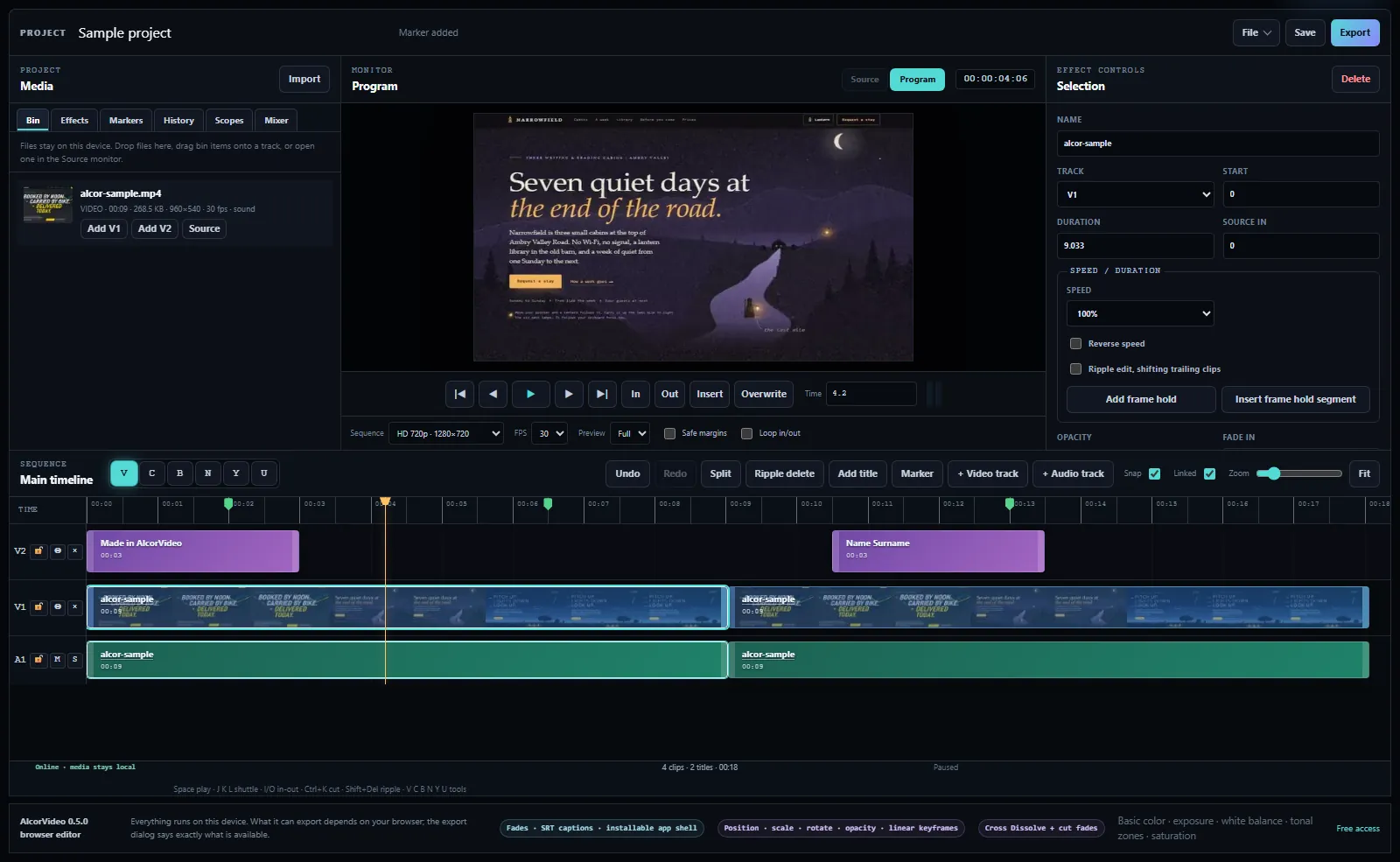Image resolution: width=1400 pixels, height=862 pixels.
Task: Click the clip Name input field
Action: tap(1218, 144)
